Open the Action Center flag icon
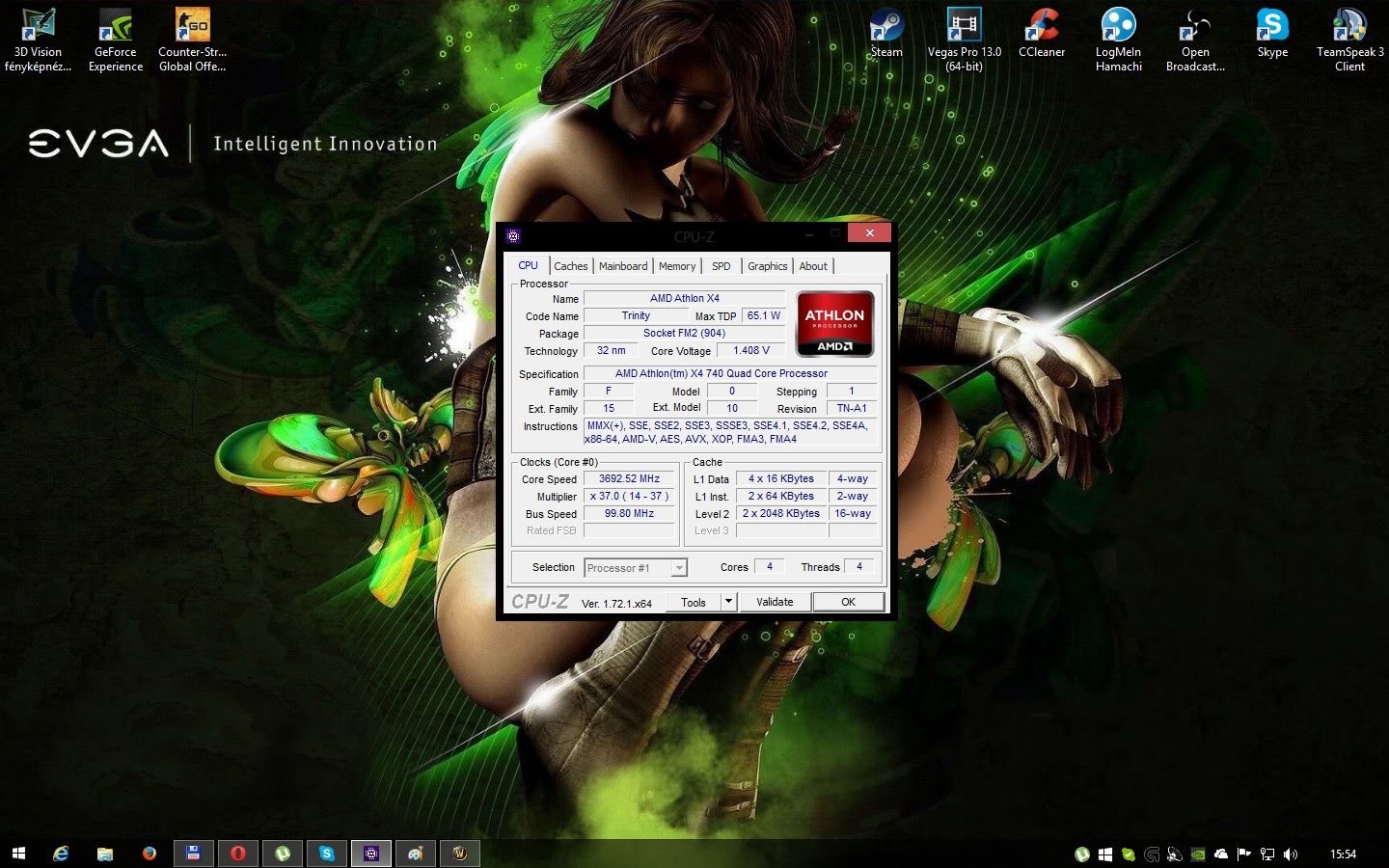The height and width of the screenshot is (868, 1389). click(x=1244, y=854)
